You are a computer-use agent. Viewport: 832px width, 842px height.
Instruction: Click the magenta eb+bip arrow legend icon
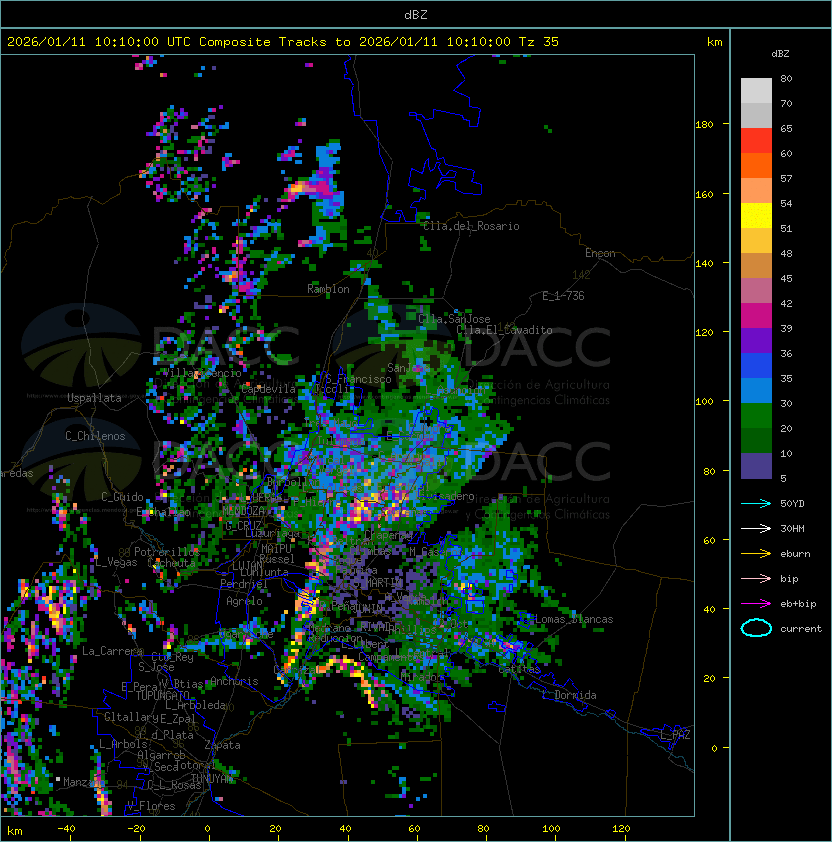[756, 604]
